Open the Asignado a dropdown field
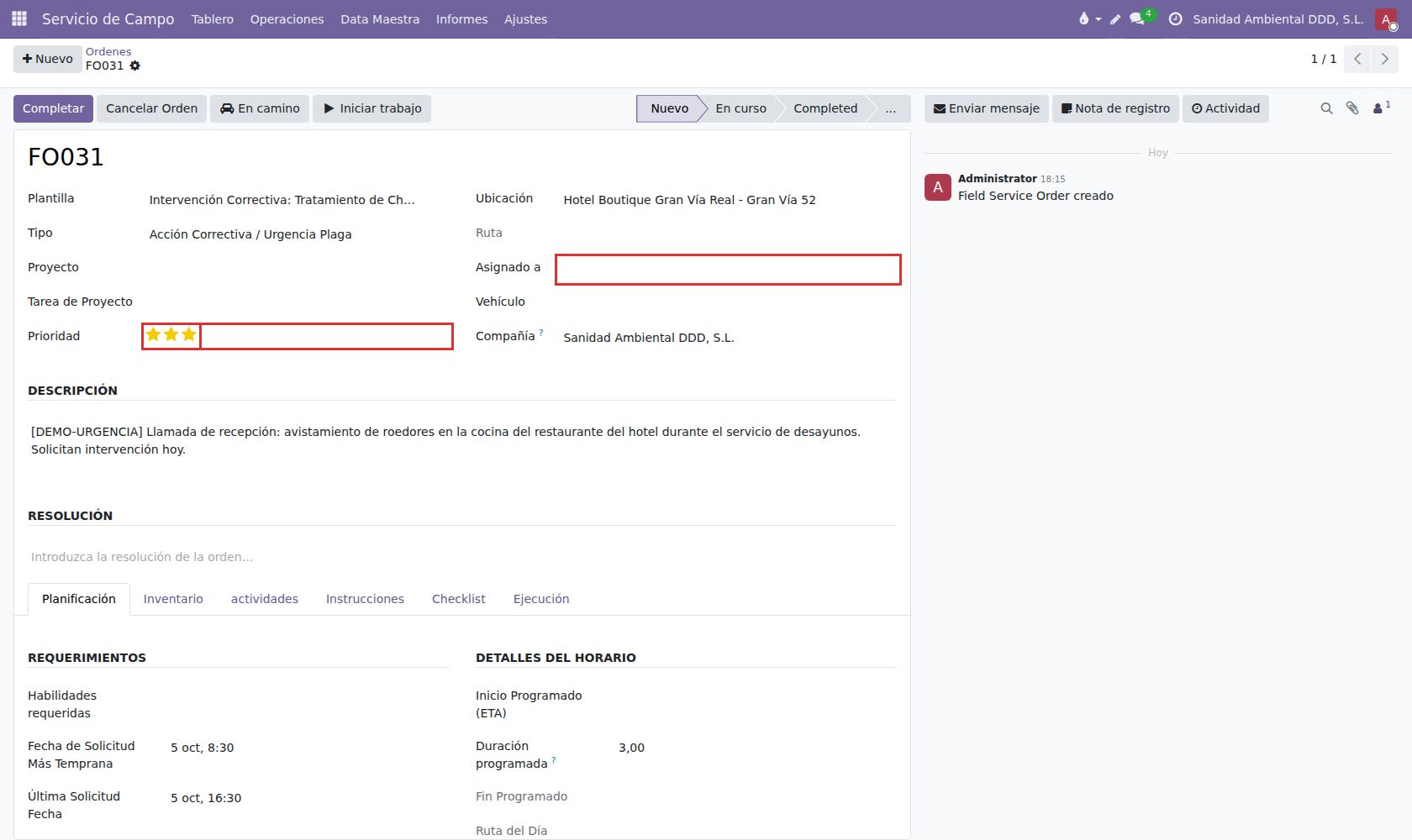Image resolution: width=1412 pixels, height=840 pixels. (728, 270)
